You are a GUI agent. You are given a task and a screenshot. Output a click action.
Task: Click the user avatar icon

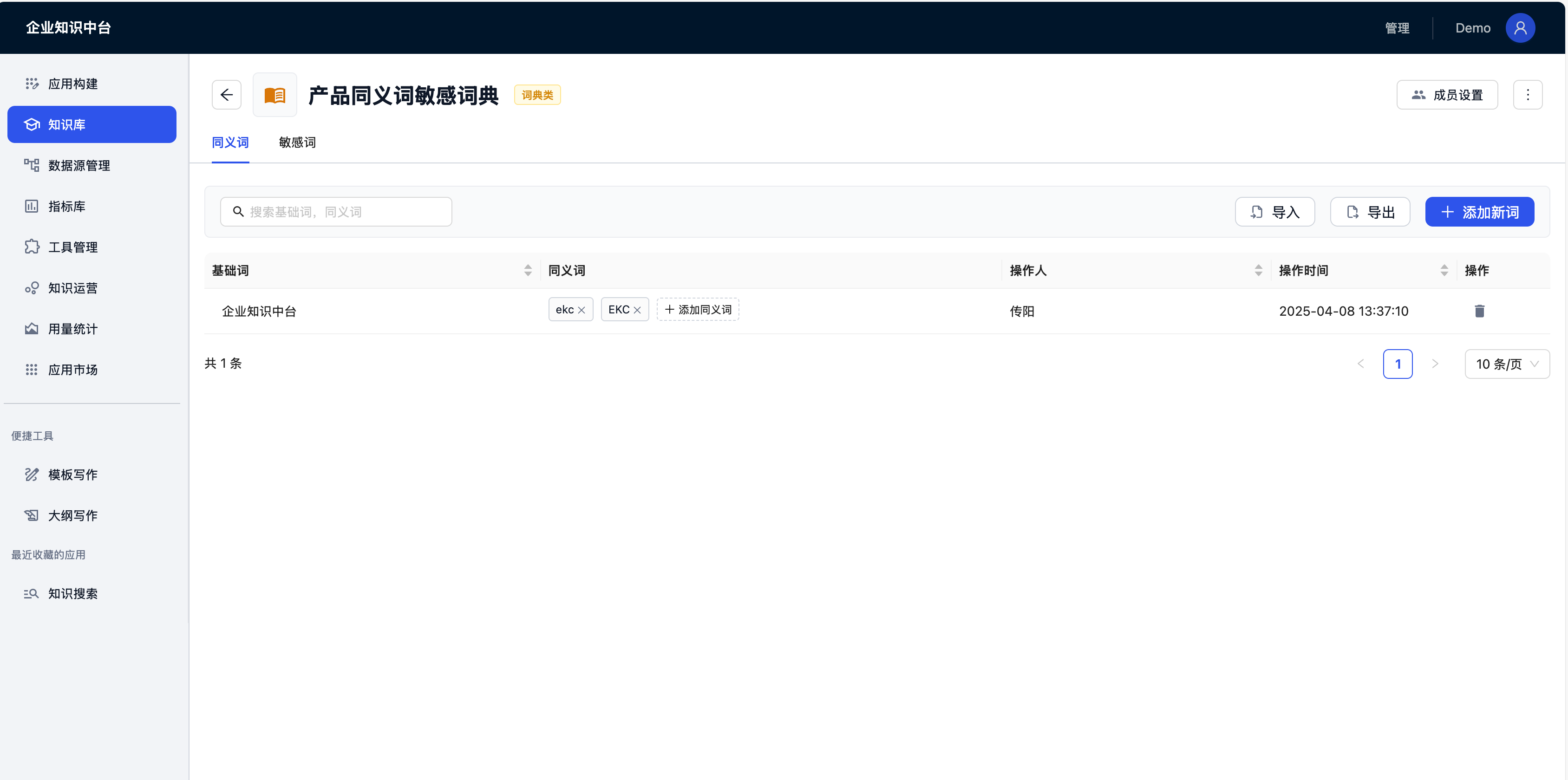tap(1520, 28)
